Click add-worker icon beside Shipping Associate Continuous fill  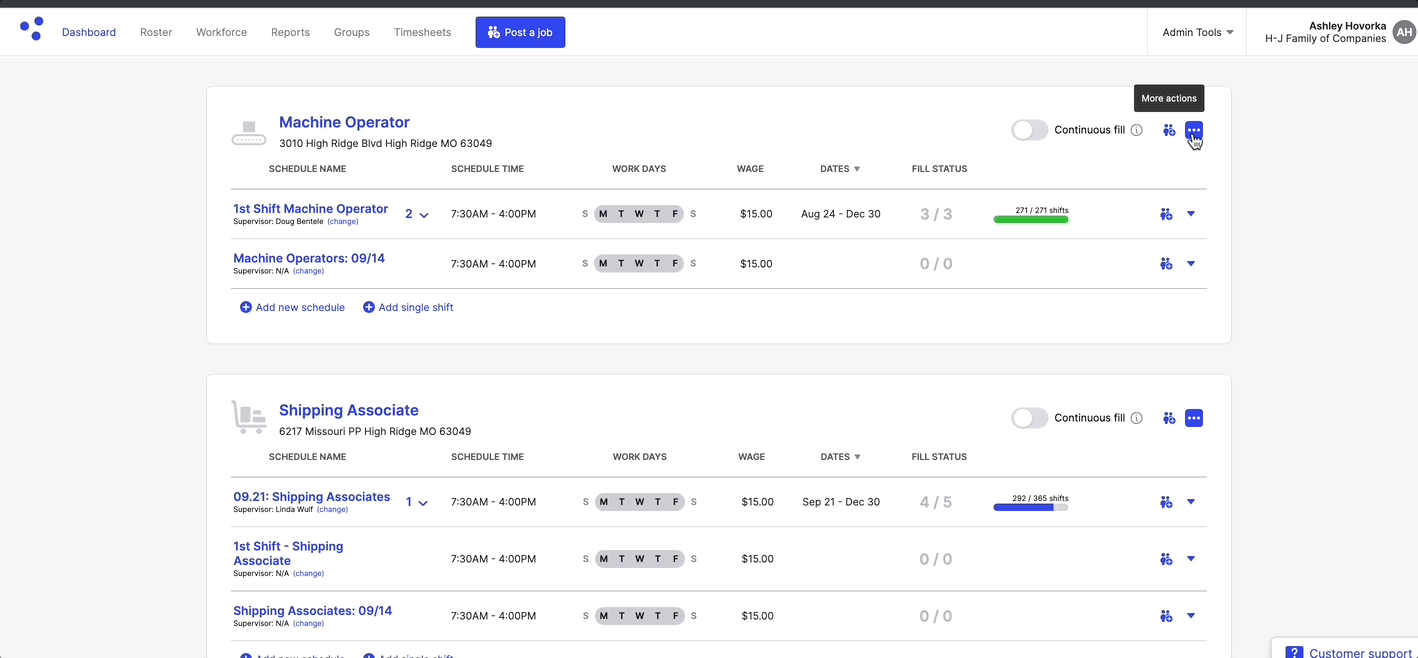coord(1169,418)
